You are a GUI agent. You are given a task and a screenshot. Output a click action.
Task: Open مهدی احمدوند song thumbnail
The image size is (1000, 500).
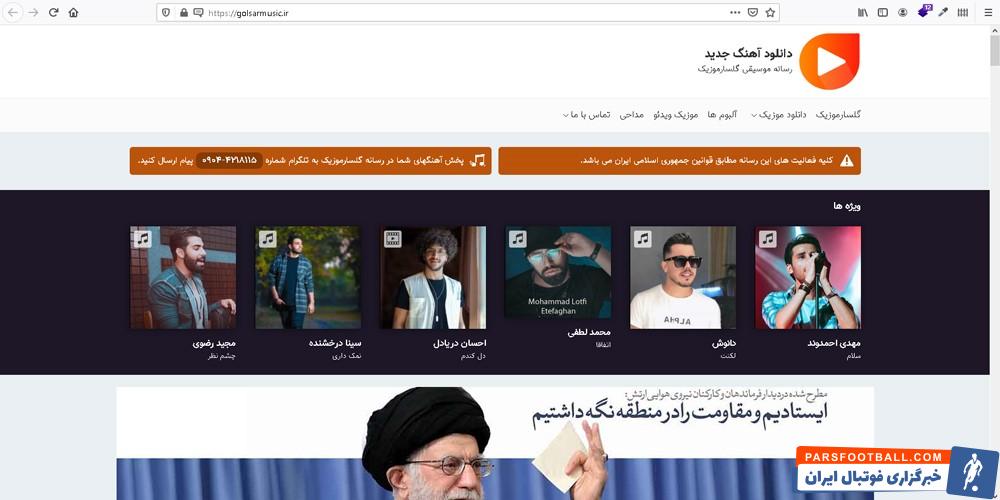click(x=807, y=277)
